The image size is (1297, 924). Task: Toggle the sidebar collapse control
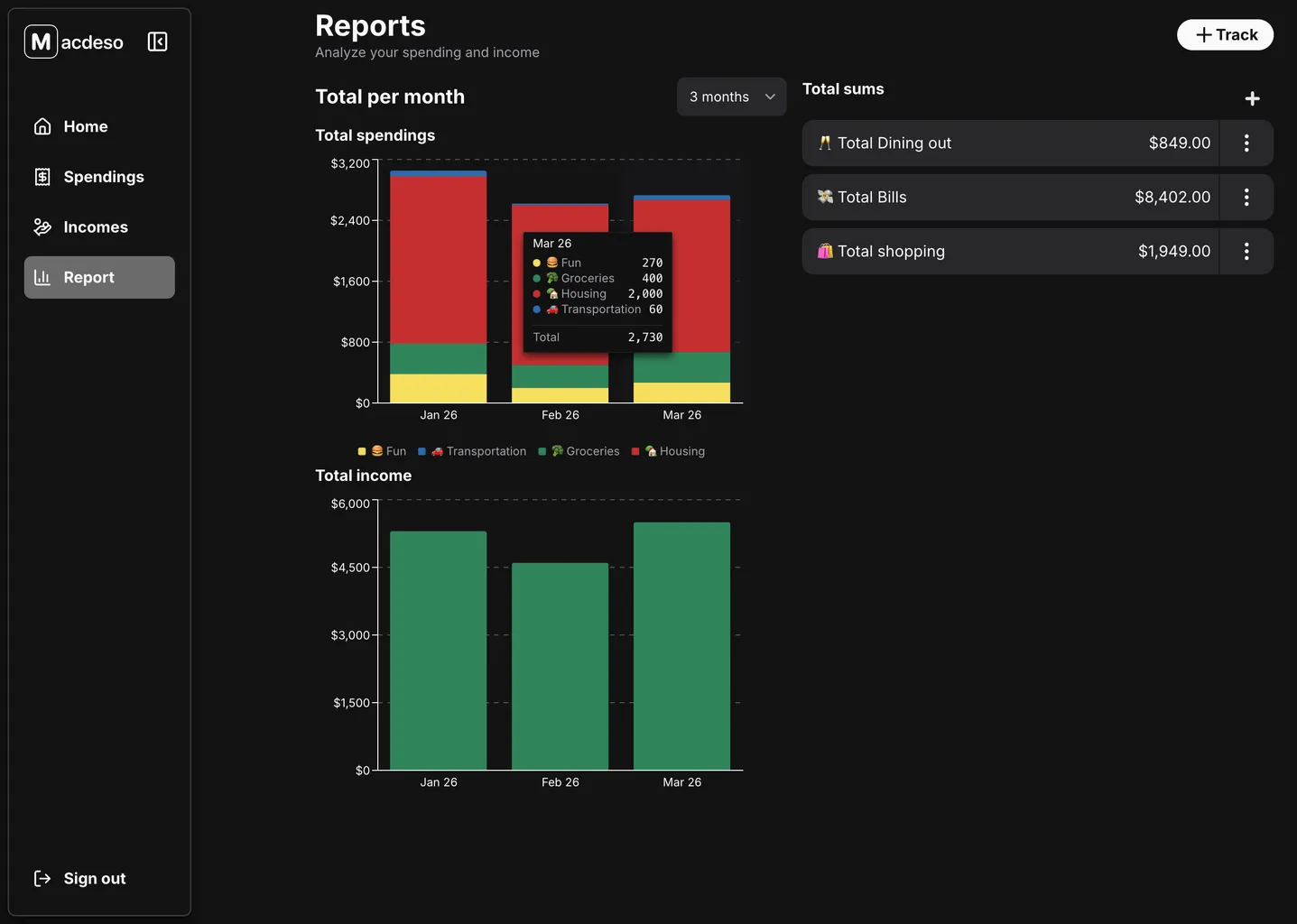coord(157,42)
